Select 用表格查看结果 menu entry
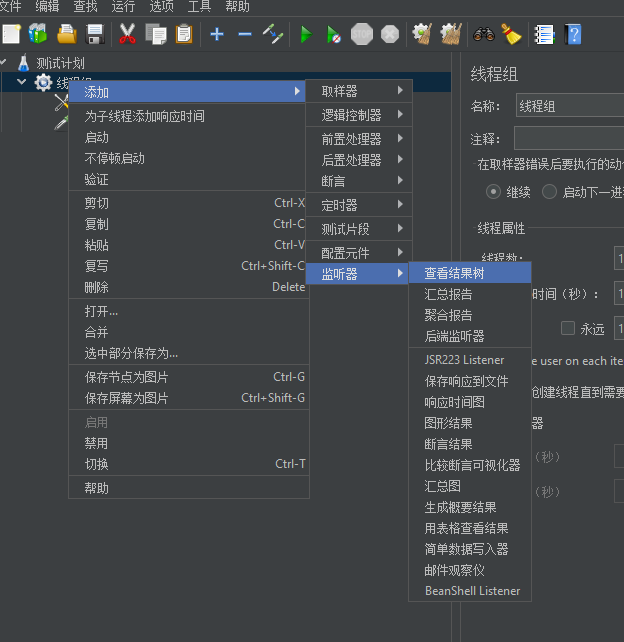The width and height of the screenshot is (624, 642). [x=470, y=528]
